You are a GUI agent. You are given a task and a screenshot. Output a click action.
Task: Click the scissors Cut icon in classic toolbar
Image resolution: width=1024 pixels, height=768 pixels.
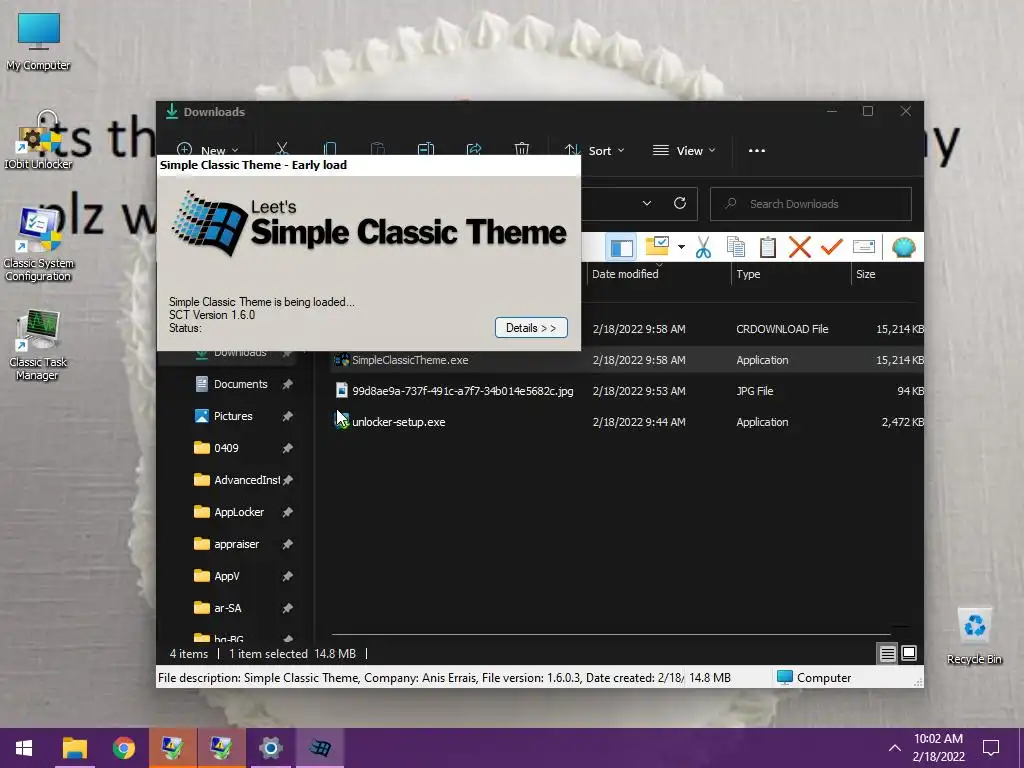[x=703, y=248]
